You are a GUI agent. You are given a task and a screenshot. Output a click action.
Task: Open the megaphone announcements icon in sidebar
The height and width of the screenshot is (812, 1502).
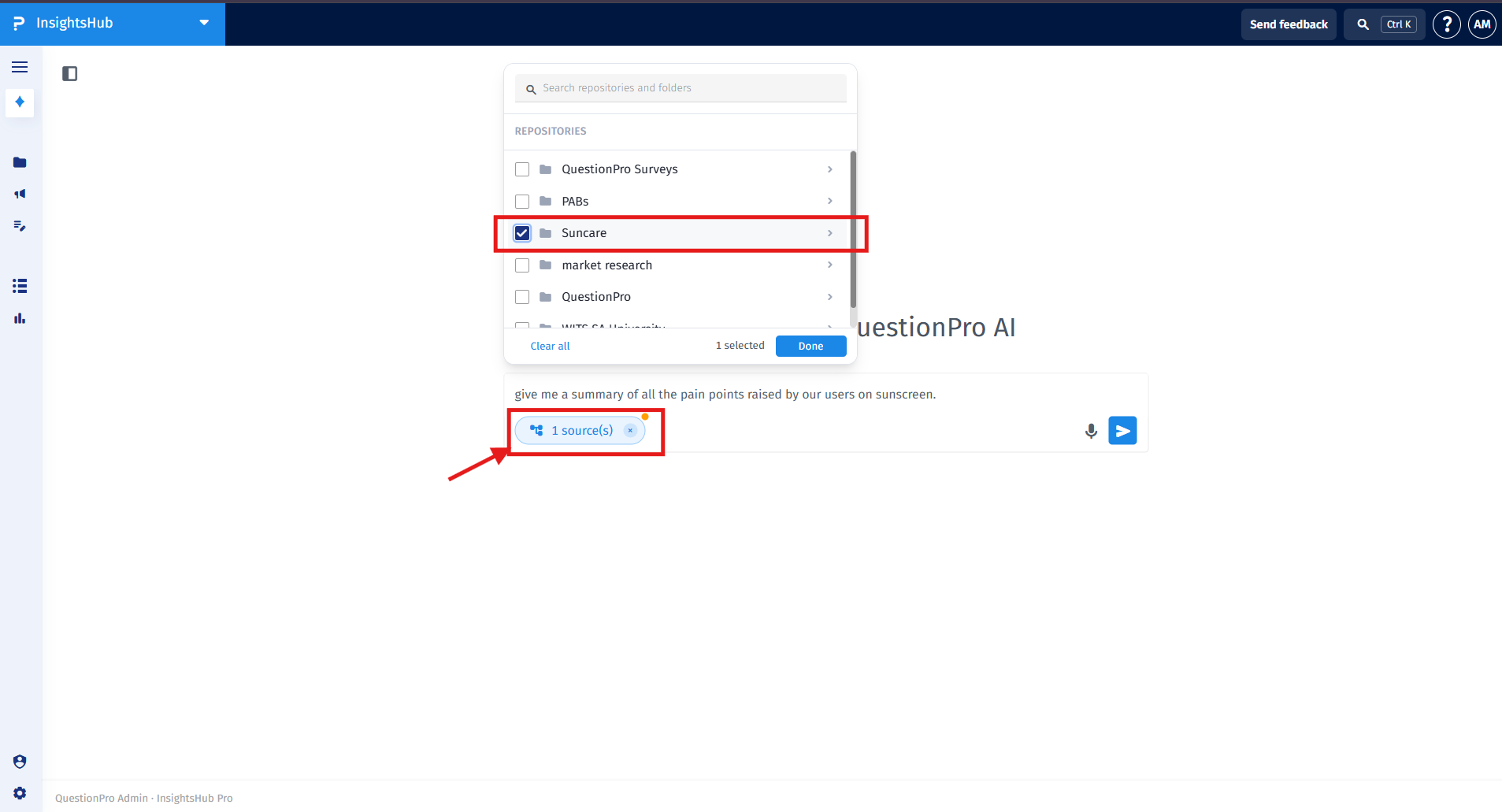(x=20, y=194)
